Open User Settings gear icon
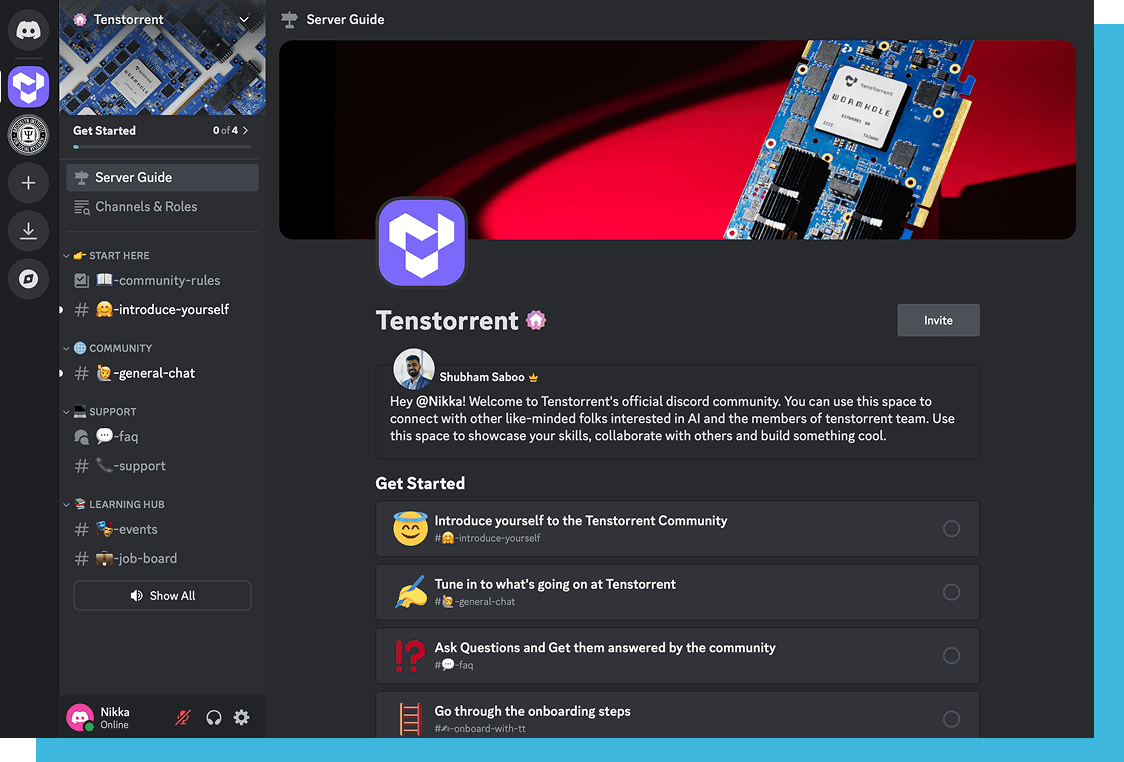Viewport: 1124px width, 762px height. (x=242, y=718)
